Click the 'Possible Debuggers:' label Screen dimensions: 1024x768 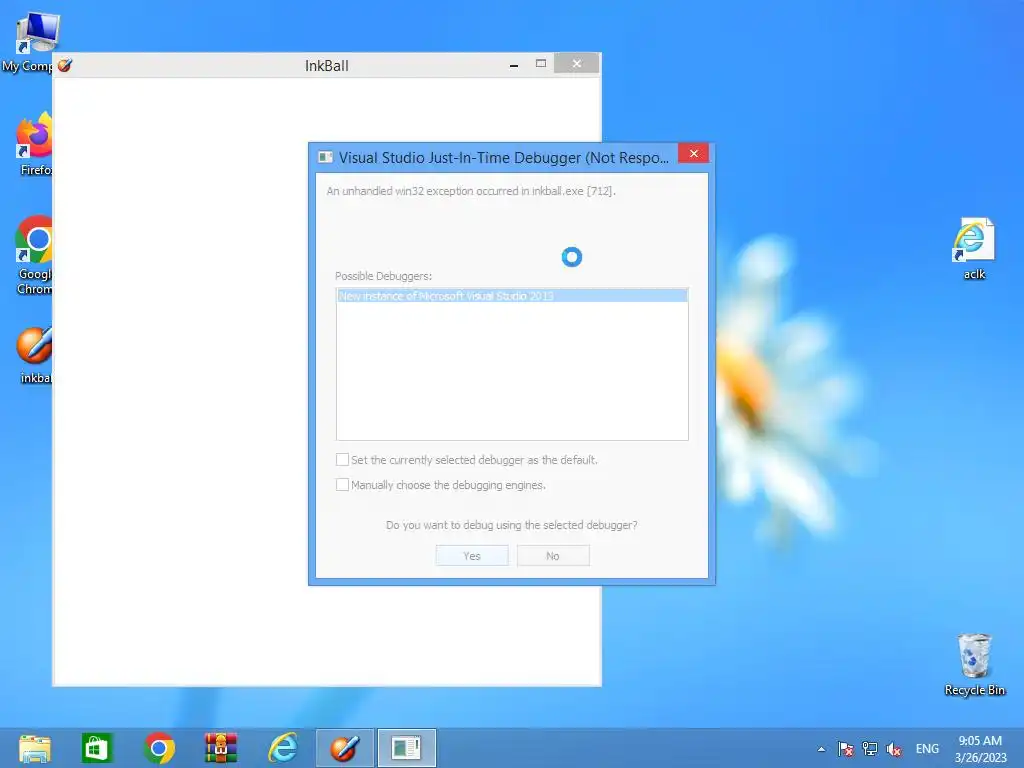(x=383, y=276)
